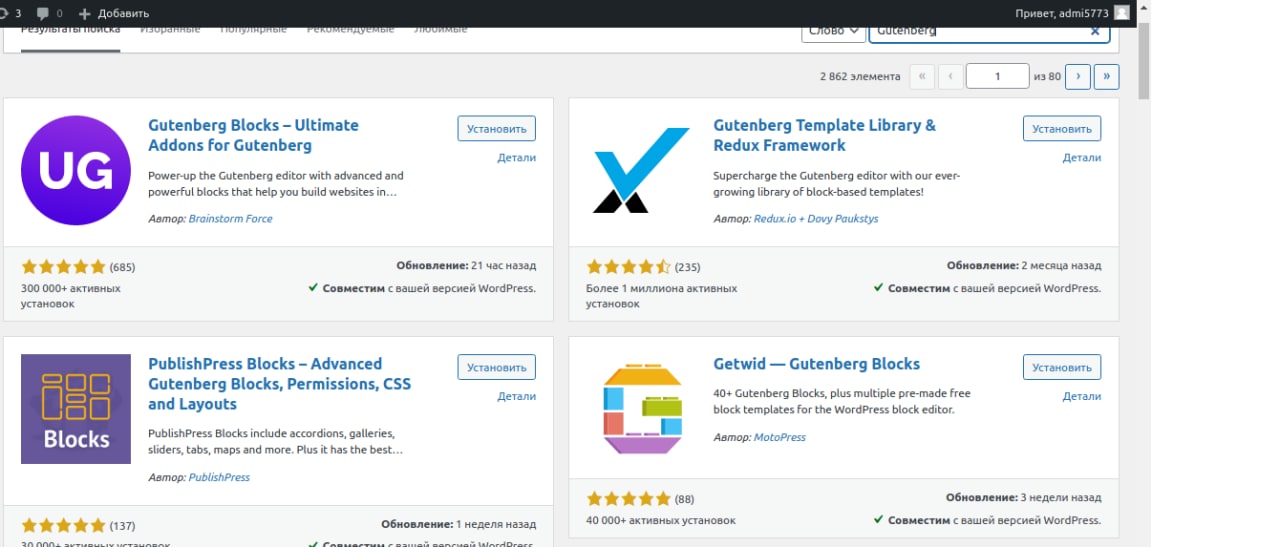The width and height of the screenshot is (1280, 547).
Task: Open the Redux Framework plugin logo
Action: click(641, 170)
